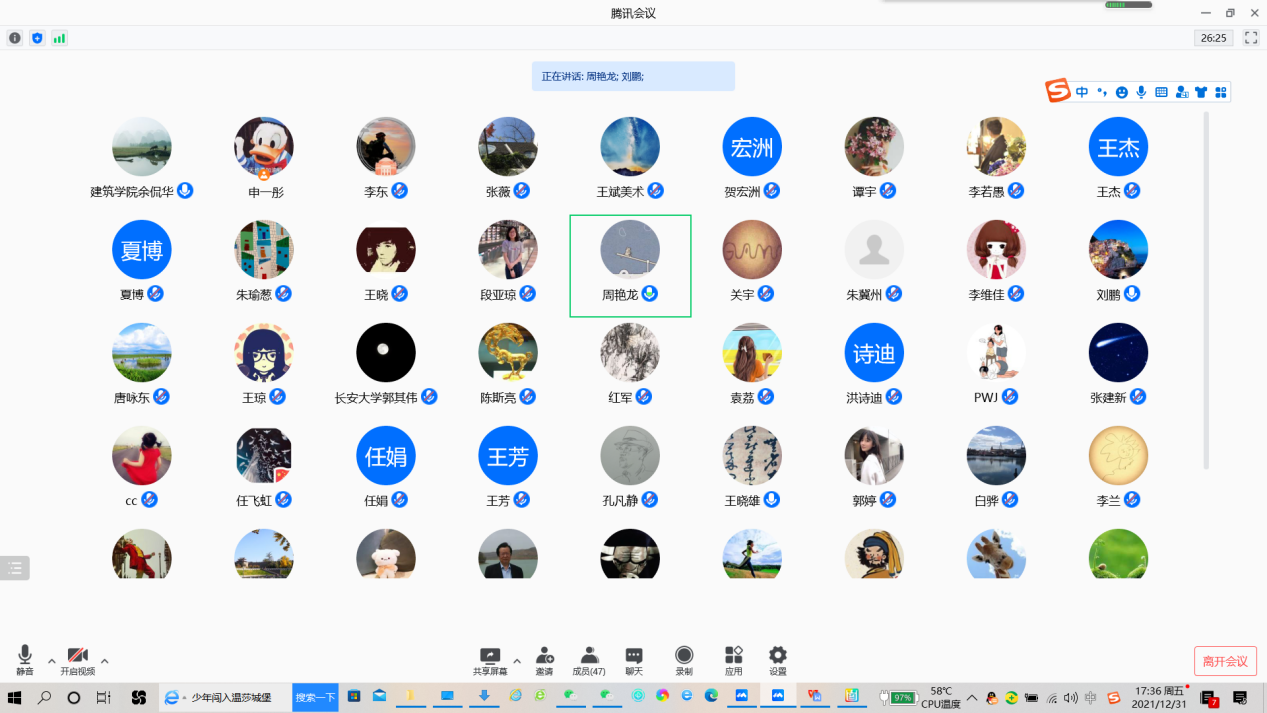Open the 邀请 invite icon
Image resolution: width=1267 pixels, height=713 pixels.
click(544, 659)
